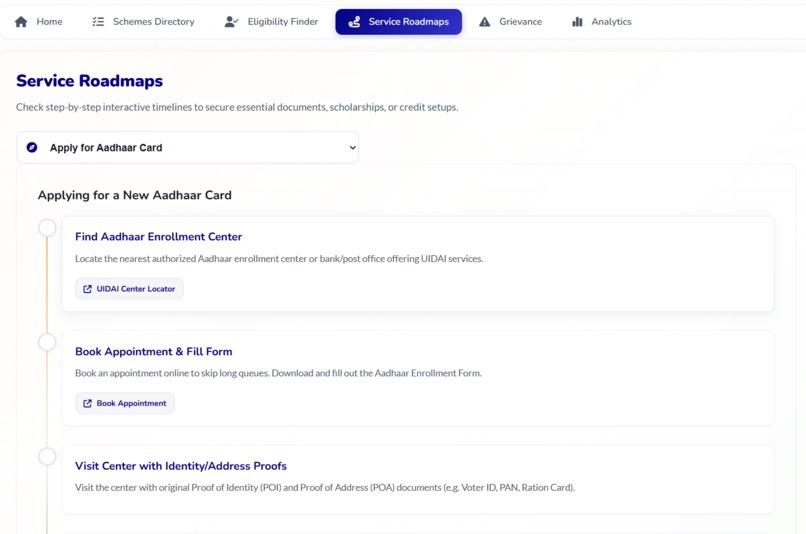Viewport: 806px width, 534px height.
Task: Open the Apply for Aadhaar Card dropdown
Action: [188, 148]
